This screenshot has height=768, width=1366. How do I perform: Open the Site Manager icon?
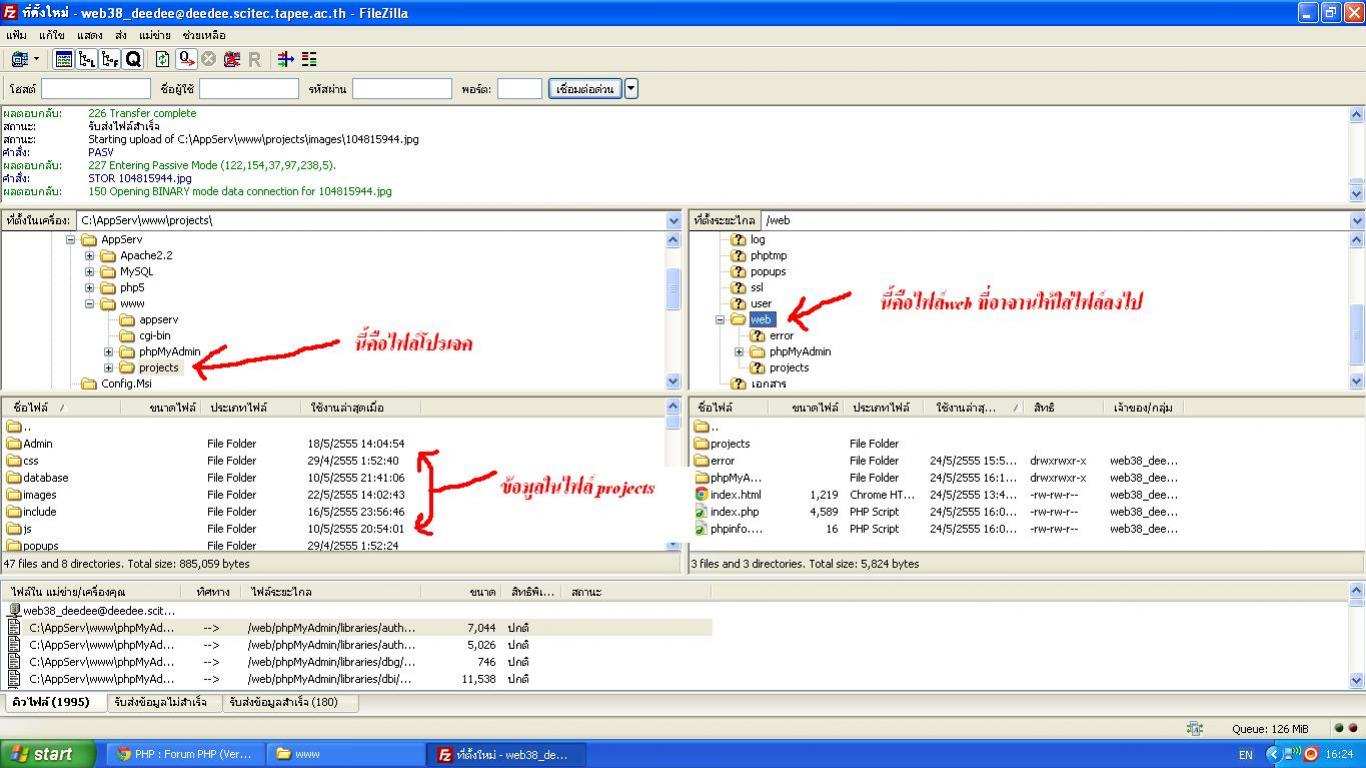coord(19,59)
